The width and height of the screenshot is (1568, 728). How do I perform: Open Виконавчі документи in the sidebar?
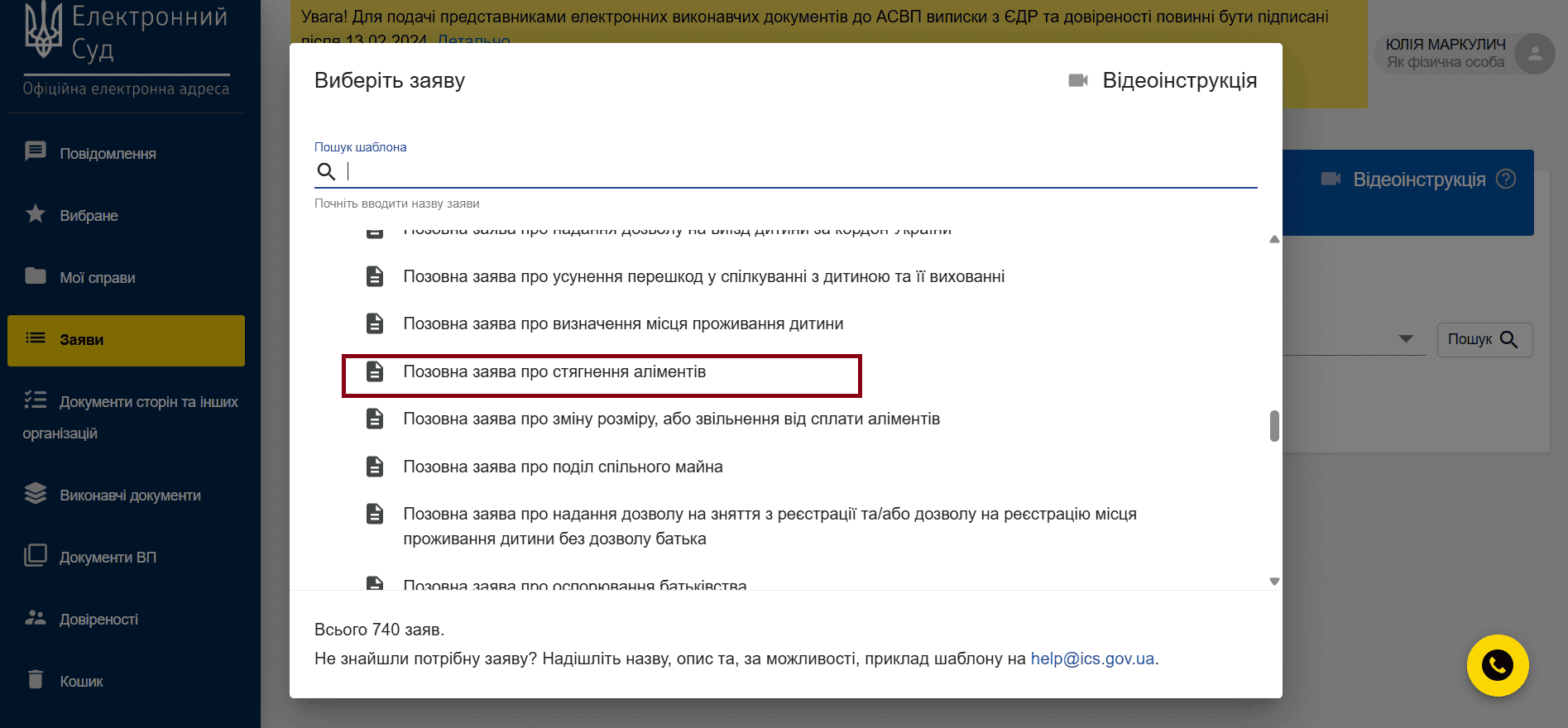130,496
